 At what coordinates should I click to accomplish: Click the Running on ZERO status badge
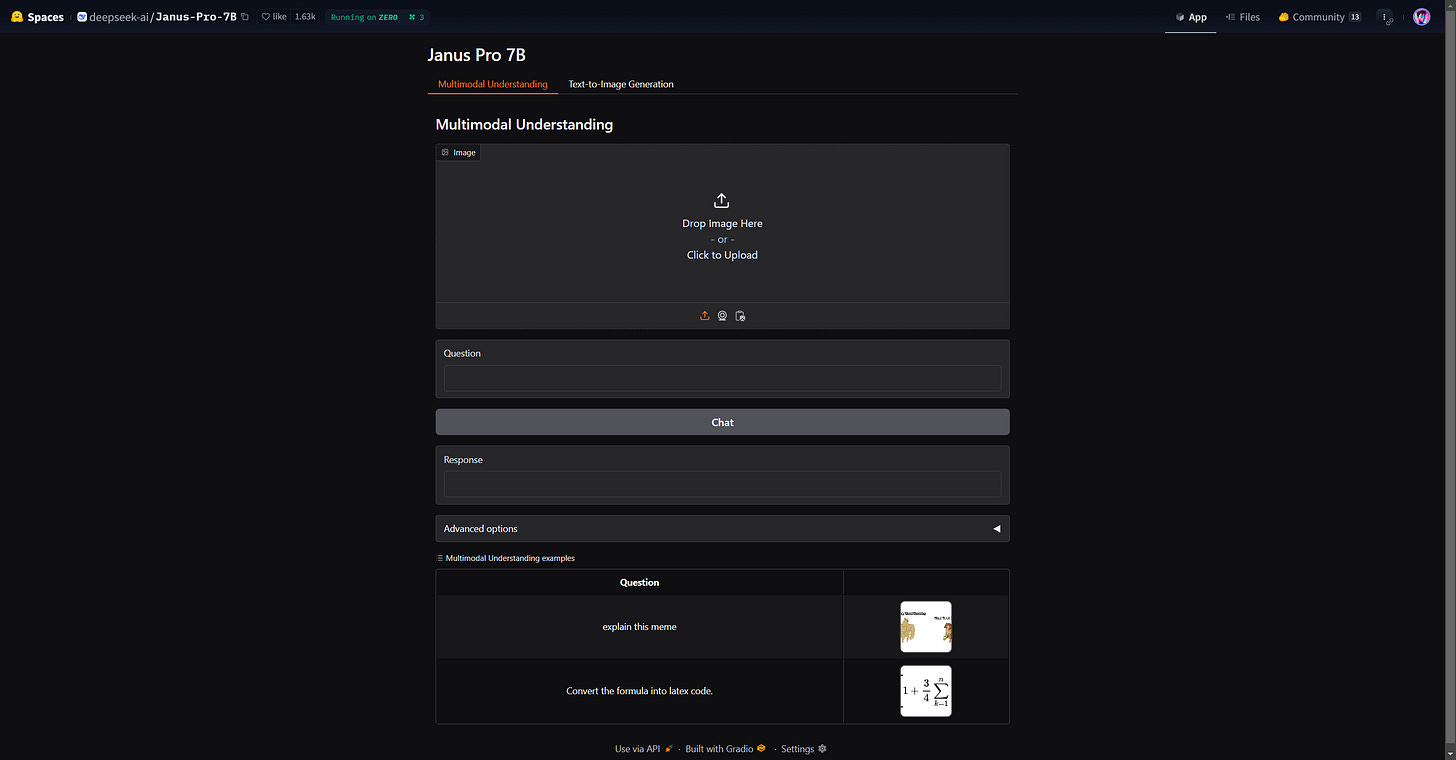click(x=379, y=17)
